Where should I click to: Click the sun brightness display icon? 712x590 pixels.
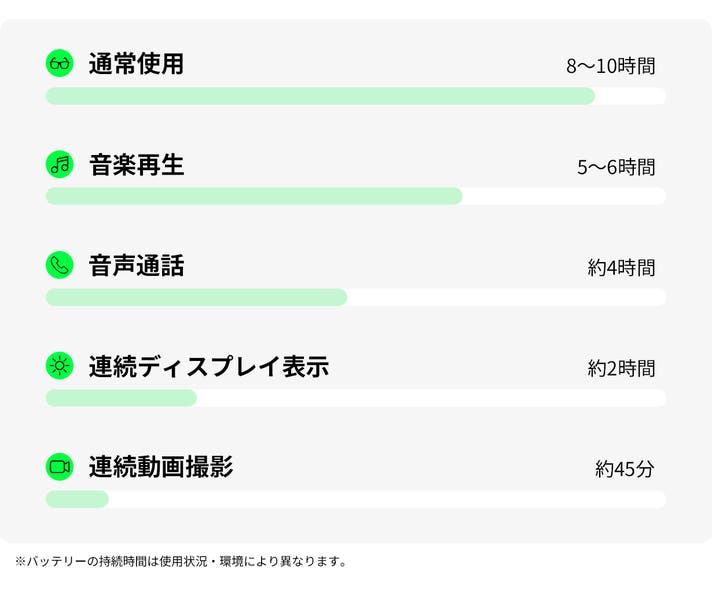(60, 366)
